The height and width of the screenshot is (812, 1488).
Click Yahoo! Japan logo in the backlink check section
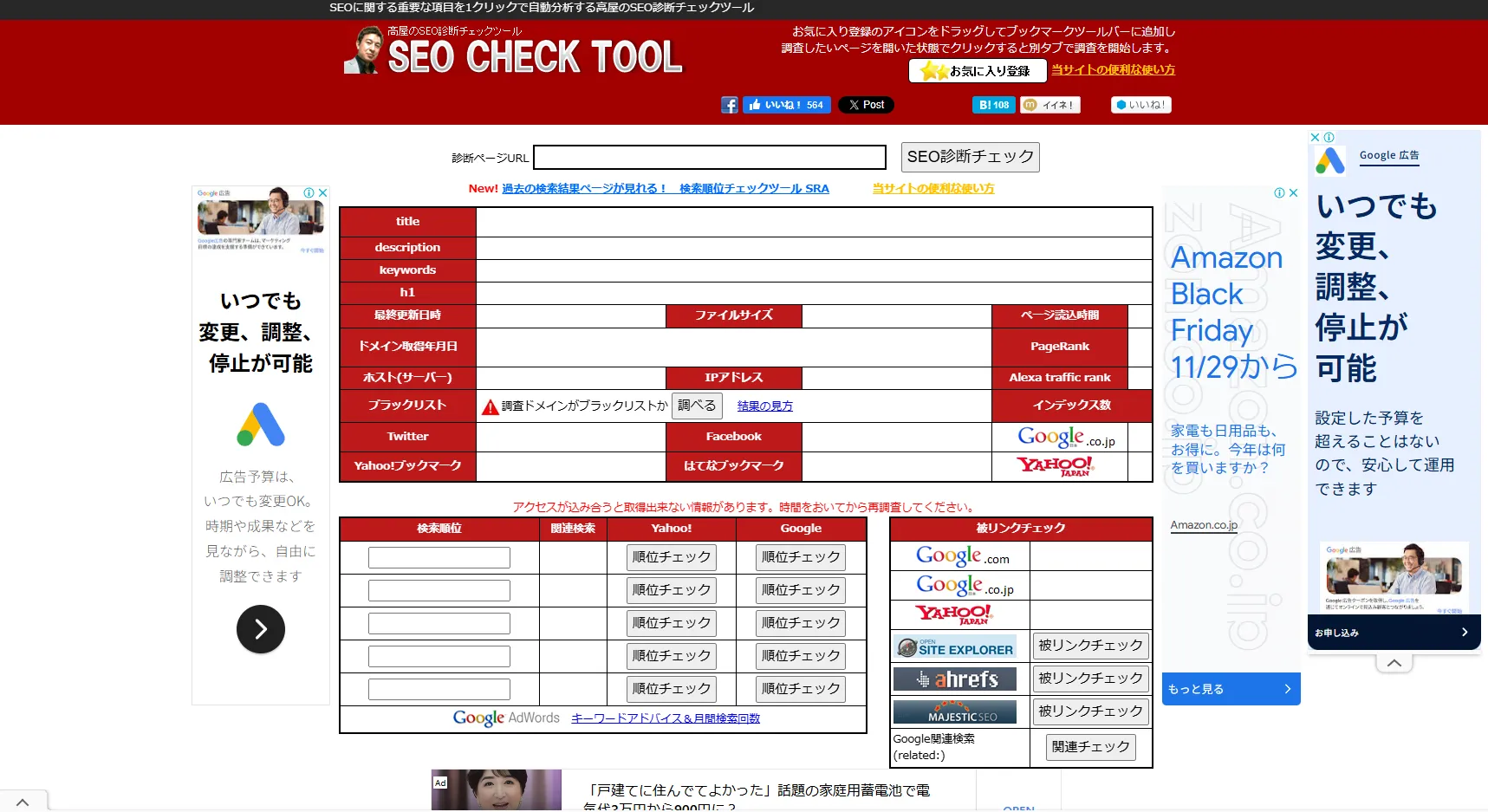click(953, 615)
